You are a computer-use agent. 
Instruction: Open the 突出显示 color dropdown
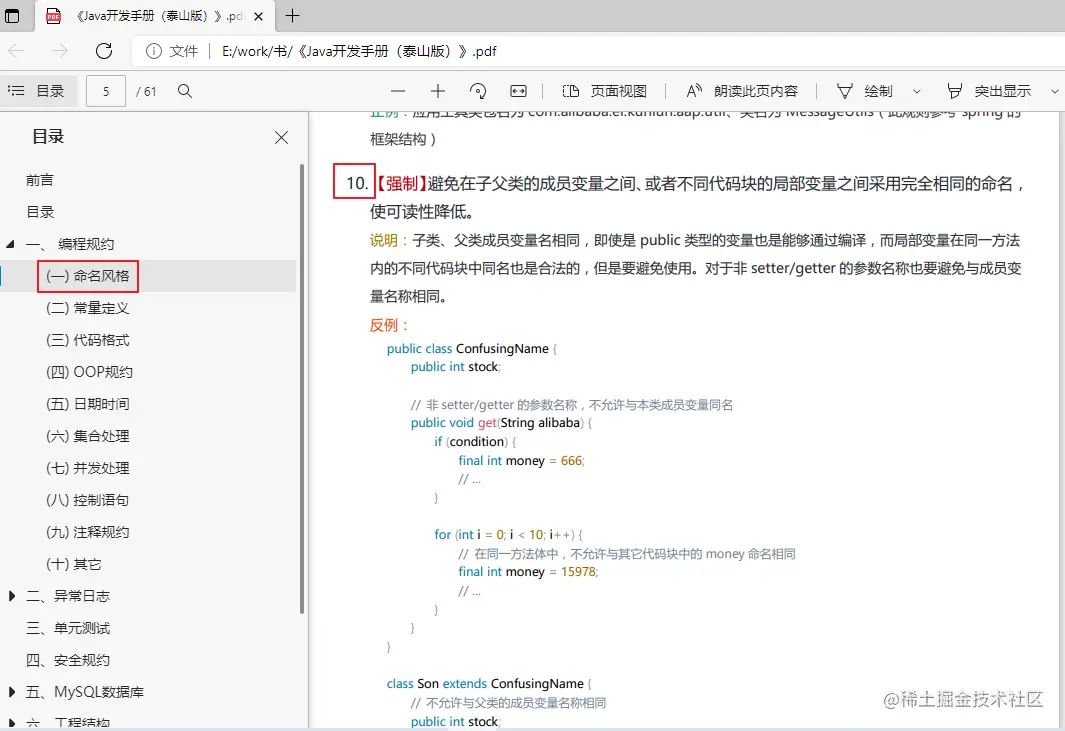pyautogui.click(x=1055, y=90)
